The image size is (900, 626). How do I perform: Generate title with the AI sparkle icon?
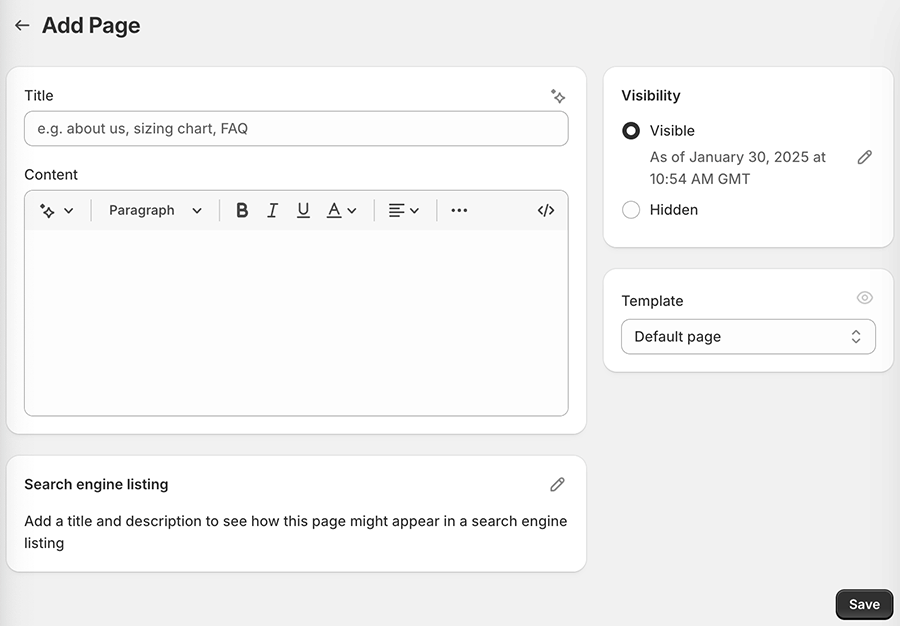(x=558, y=96)
